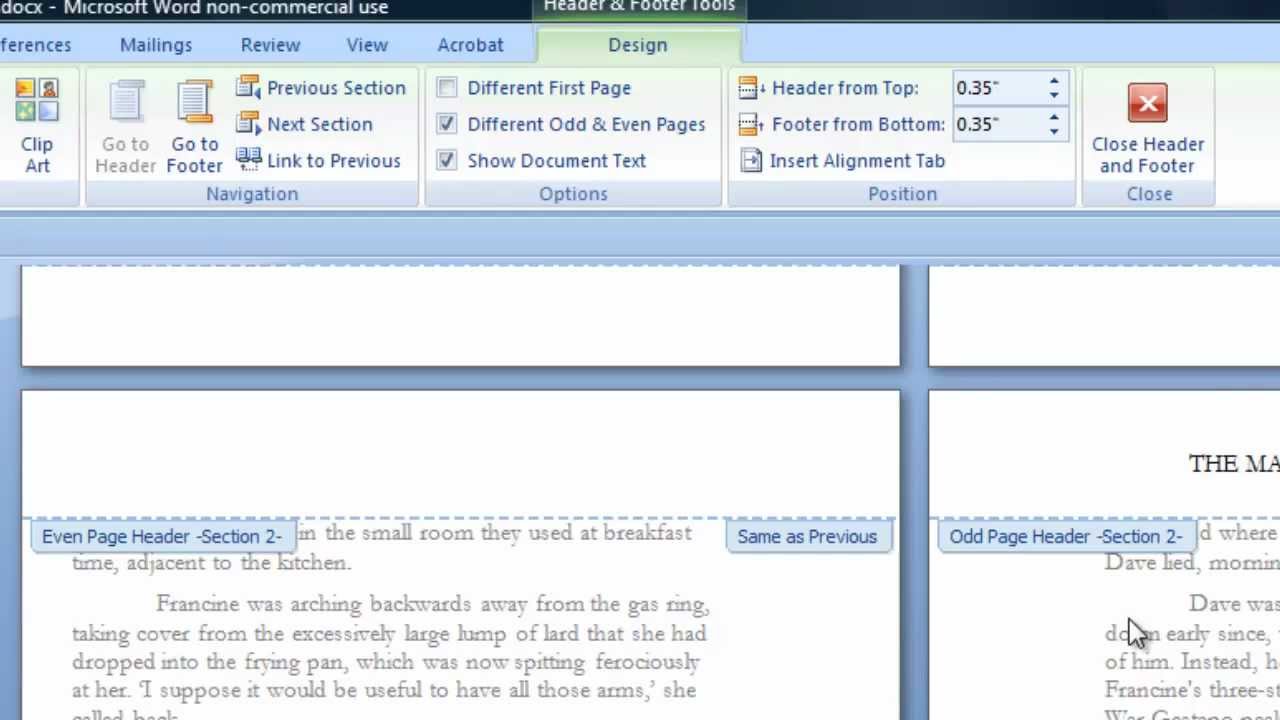Image resolution: width=1280 pixels, height=720 pixels.
Task: Toggle Link to Previous
Action: point(318,160)
